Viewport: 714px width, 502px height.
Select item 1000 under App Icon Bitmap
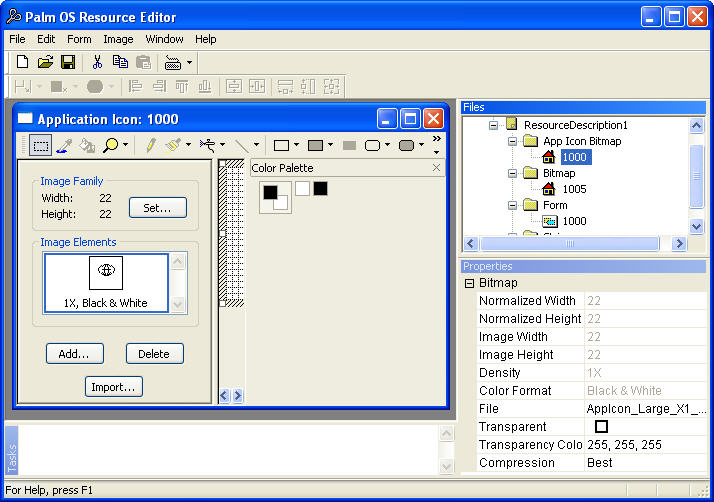(575, 157)
